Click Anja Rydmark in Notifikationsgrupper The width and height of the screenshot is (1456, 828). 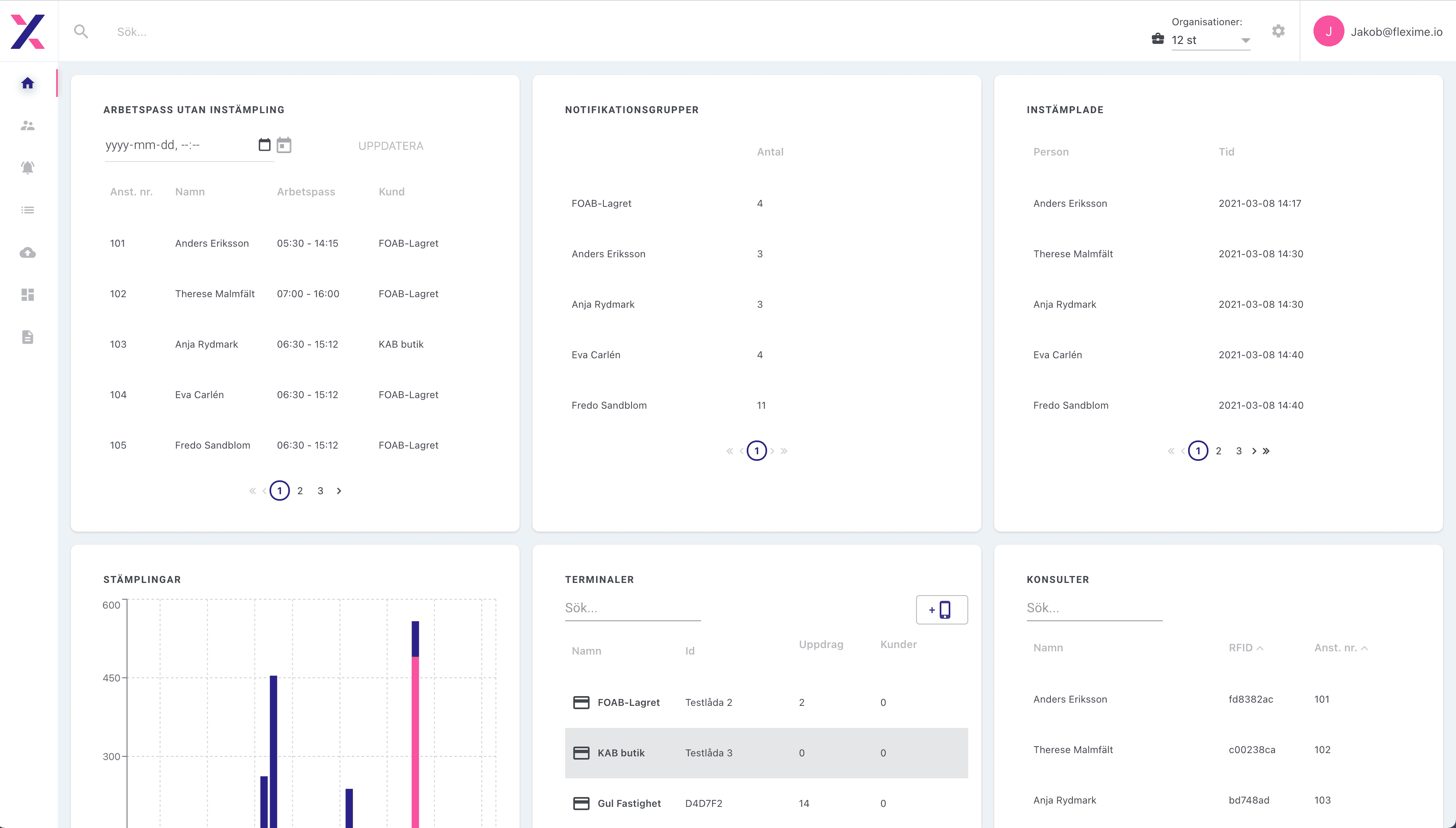tap(603, 304)
